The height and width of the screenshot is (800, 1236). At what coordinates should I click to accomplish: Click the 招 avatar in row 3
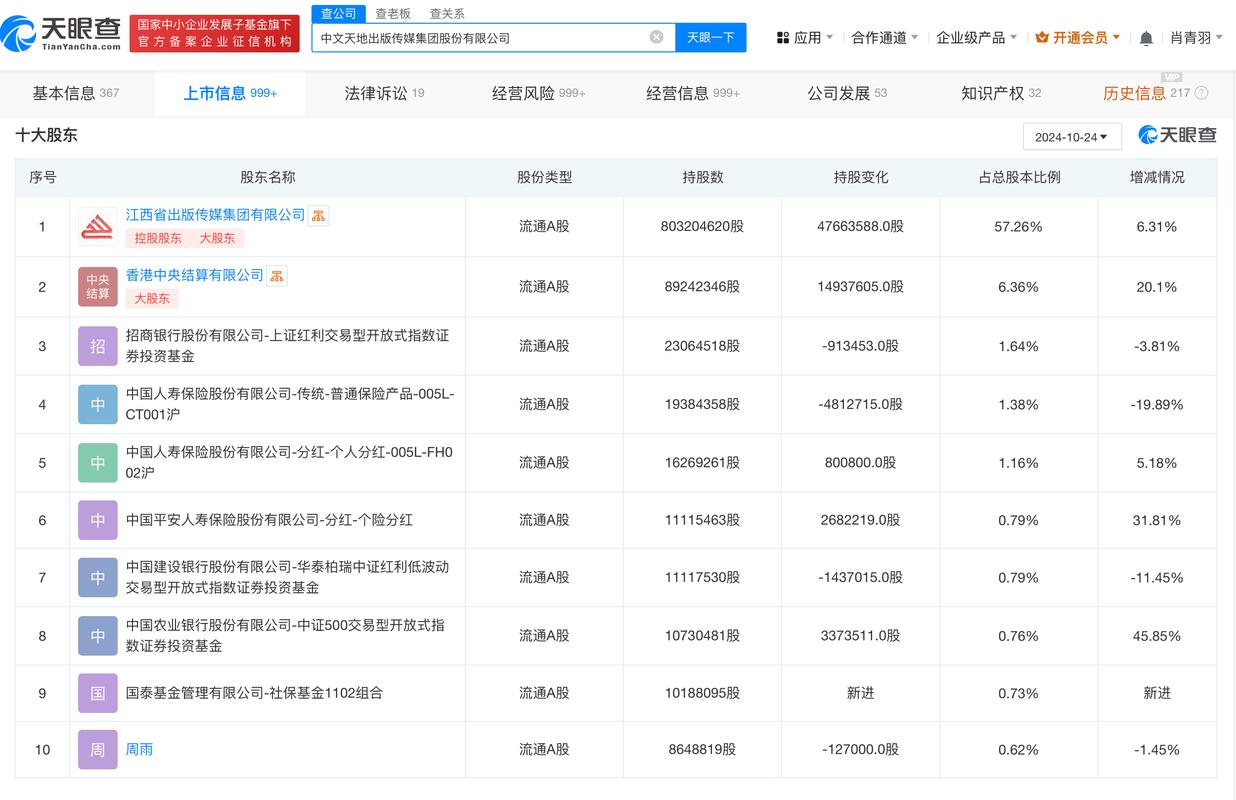click(x=98, y=346)
